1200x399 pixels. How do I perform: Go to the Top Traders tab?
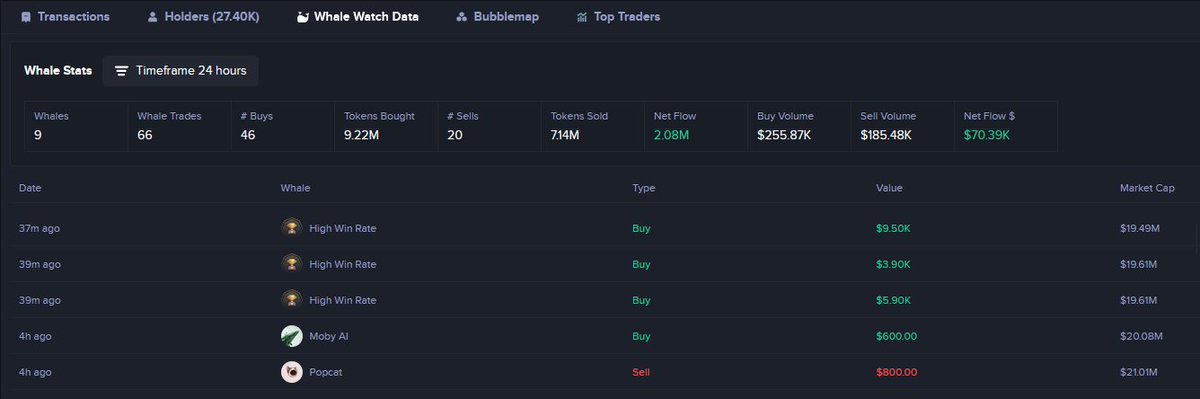(x=618, y=17)
